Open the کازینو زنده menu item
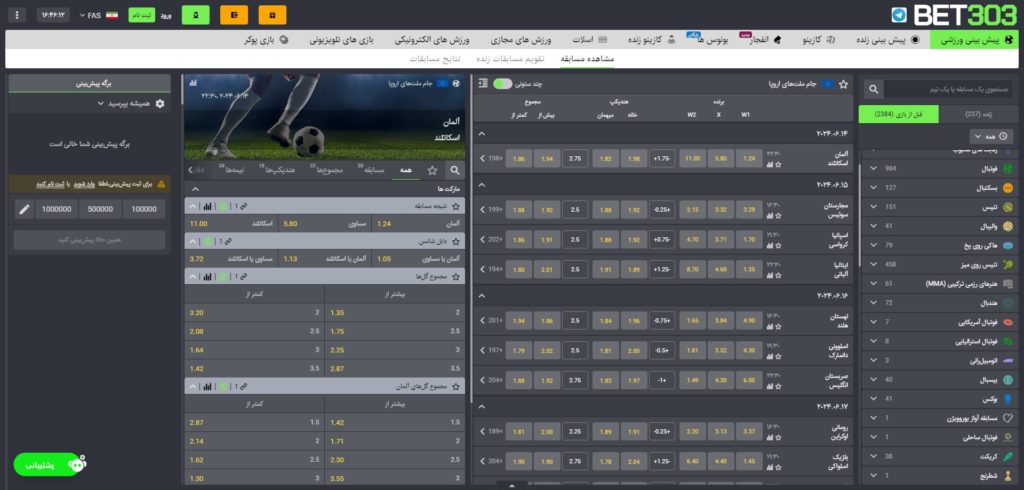The image size is (1024, 490). [644, 40]
